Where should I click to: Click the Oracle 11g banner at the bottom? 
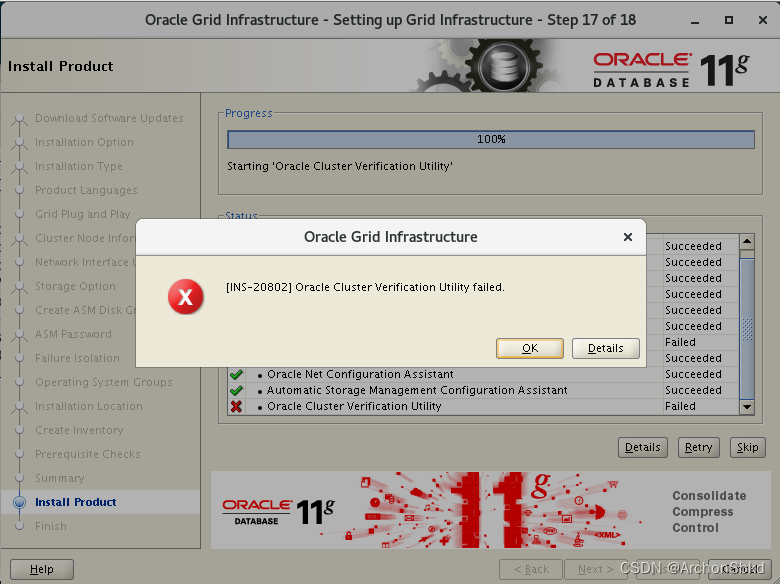(490, 510)
